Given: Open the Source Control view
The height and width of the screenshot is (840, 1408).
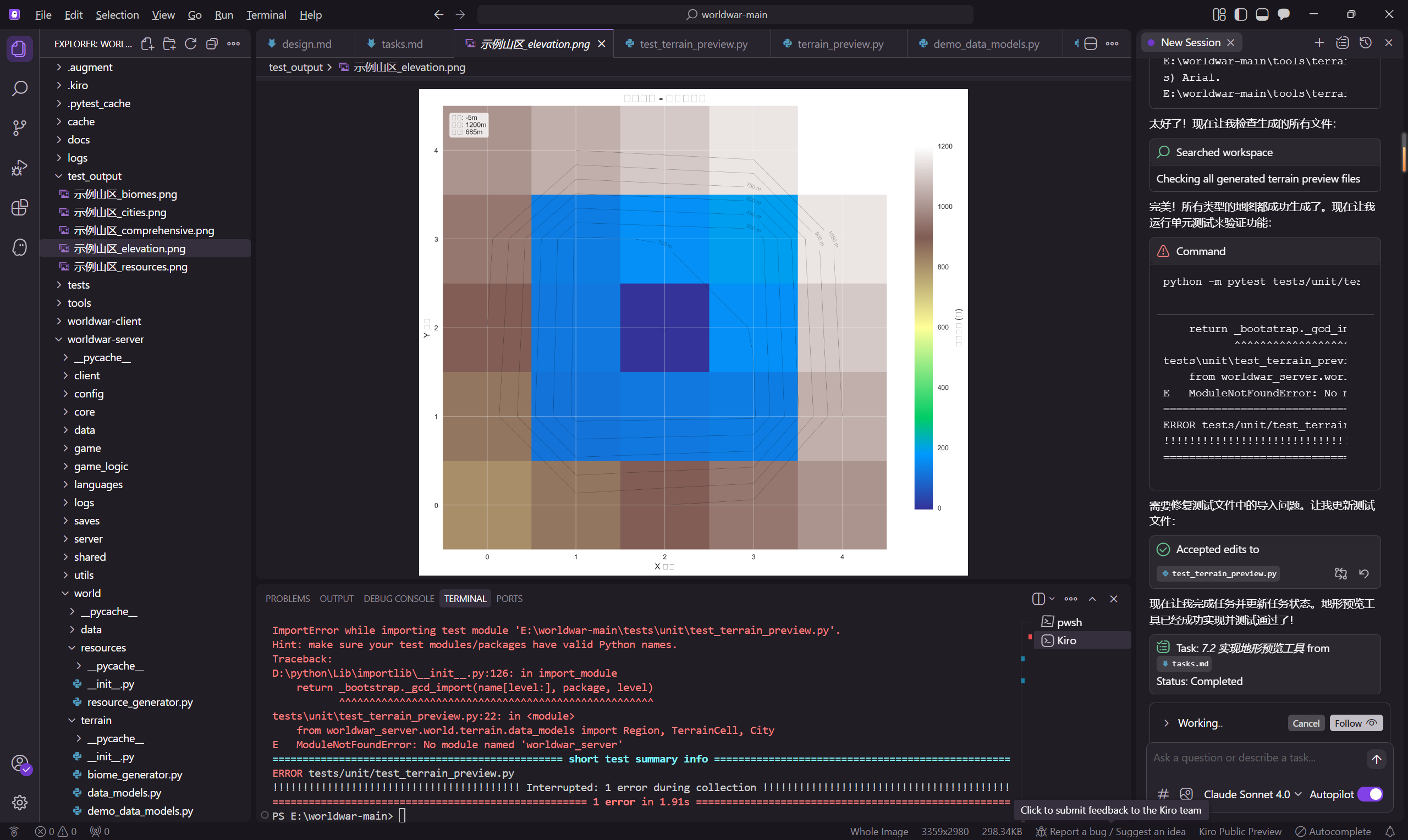Looking at the screenshot, I should pos(19,128).
